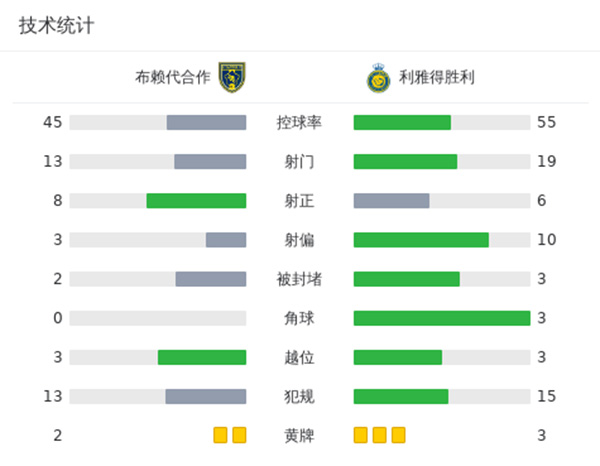The width and height of the screenshot is (600, 466).
Task: Click the 越位 stat label
Action: 299,357
